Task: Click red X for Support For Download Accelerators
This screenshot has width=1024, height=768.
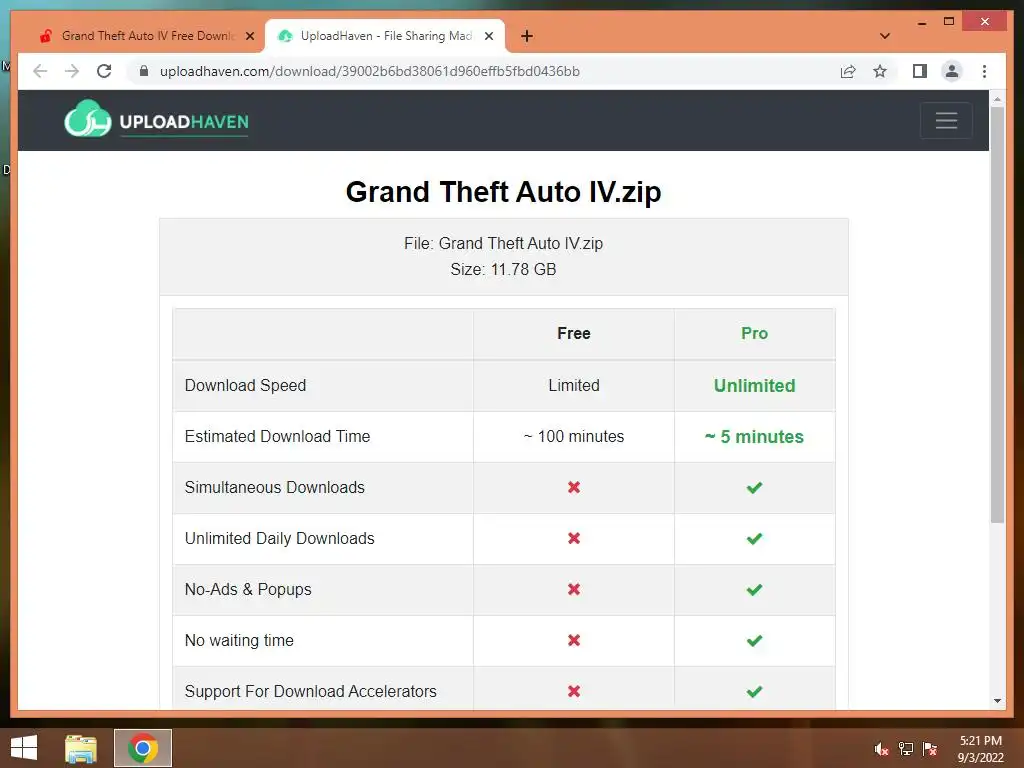Action: coord(573,691)
